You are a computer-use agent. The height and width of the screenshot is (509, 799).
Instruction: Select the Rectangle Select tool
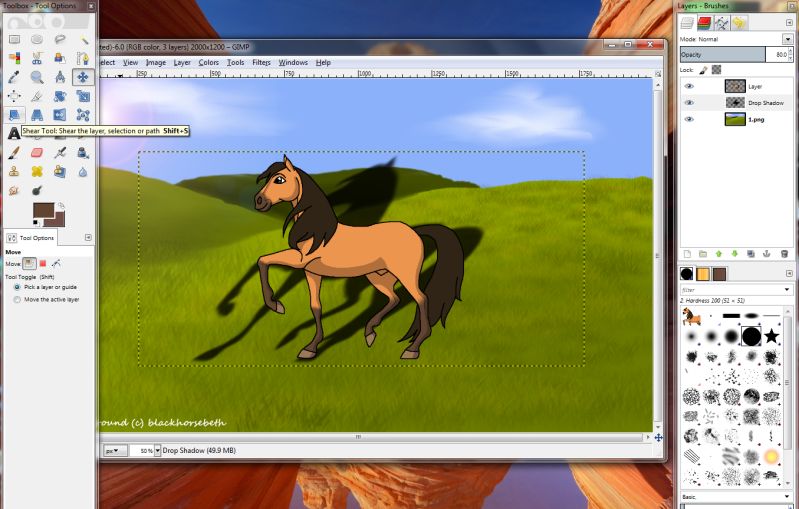click(x=14, y=39)
